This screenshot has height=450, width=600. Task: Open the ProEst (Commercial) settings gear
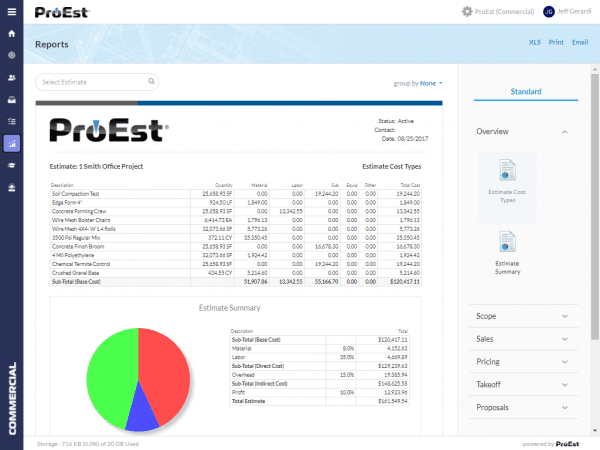pos(467,12)
